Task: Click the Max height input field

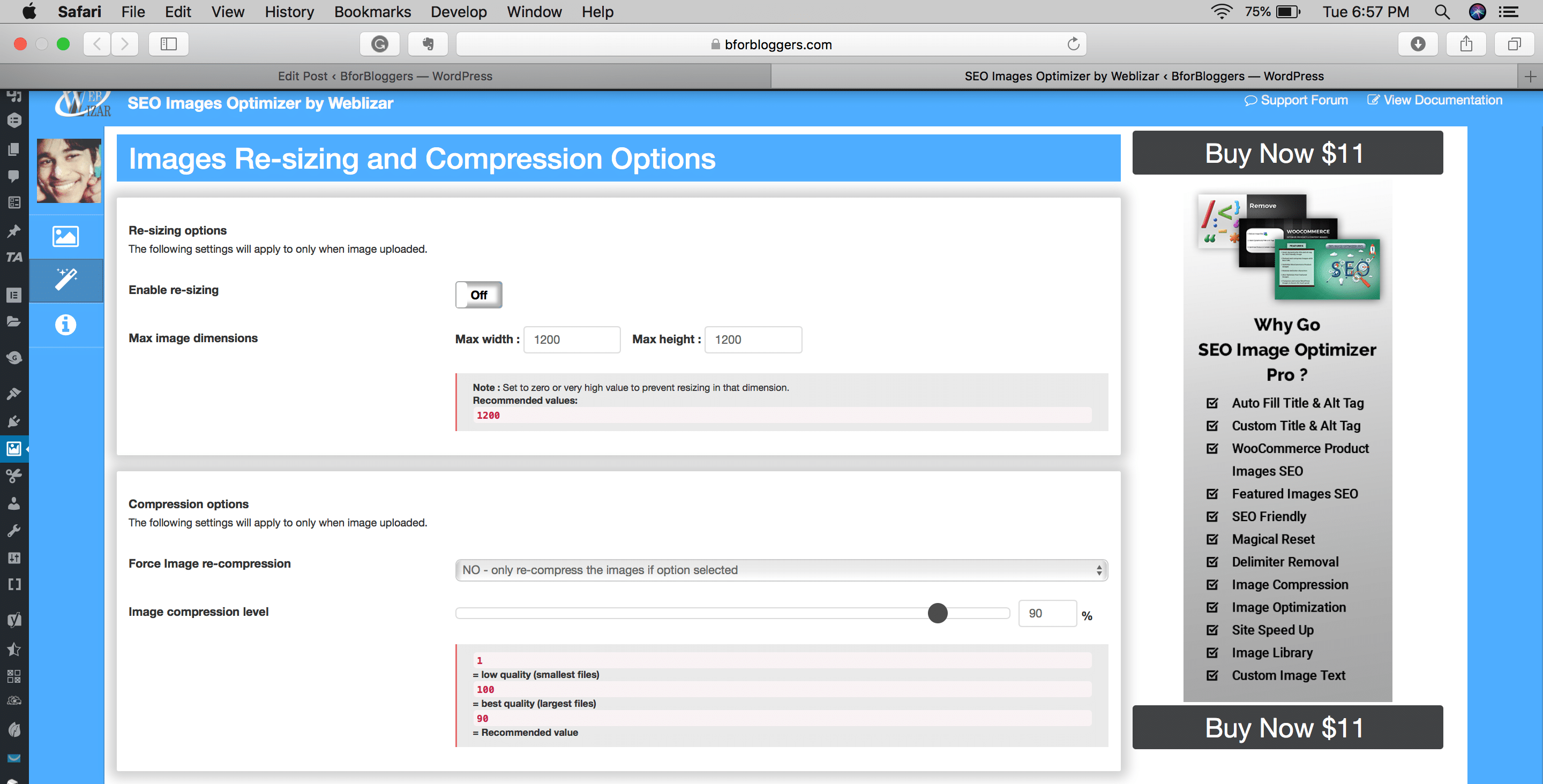Action: [753, 340]
